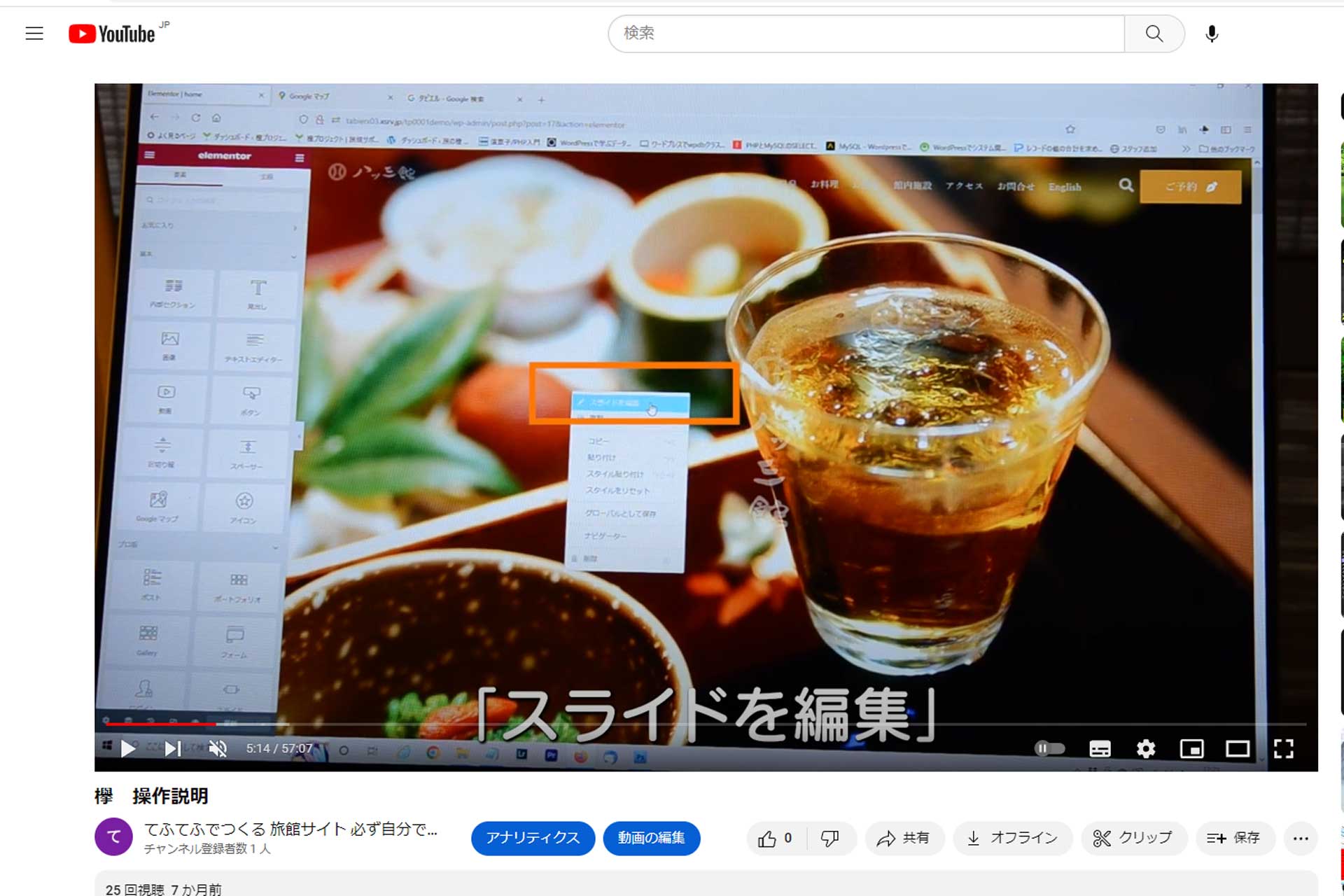Click the search field labeled 検索
Image resolution: width=1344 pixels, height=896 pixels.
click(x=866, y=34)
